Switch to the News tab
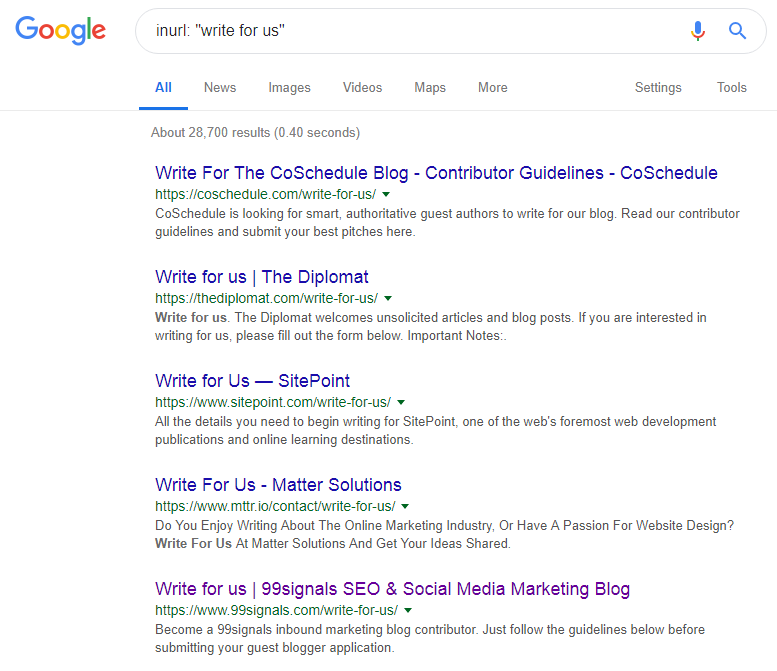Viewport: 777px width, 671px height. 220,88
